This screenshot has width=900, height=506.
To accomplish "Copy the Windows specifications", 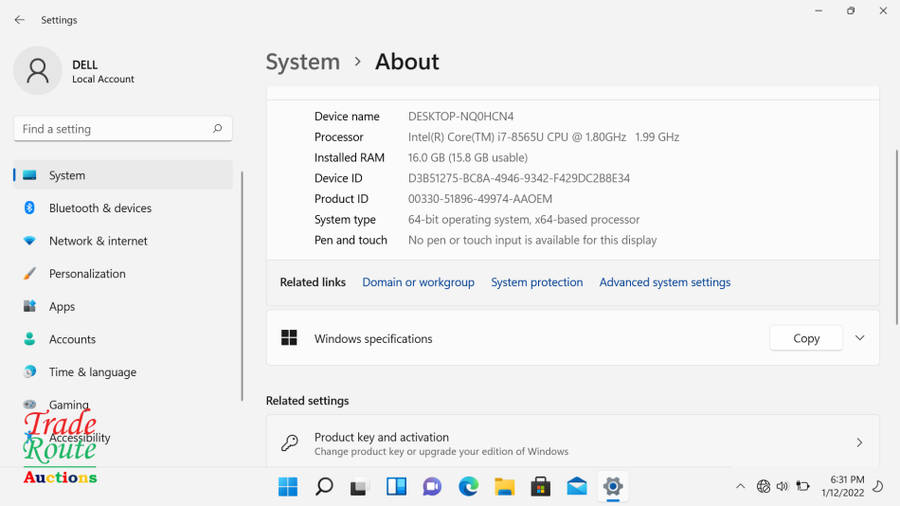I will (x=806, y=338).
